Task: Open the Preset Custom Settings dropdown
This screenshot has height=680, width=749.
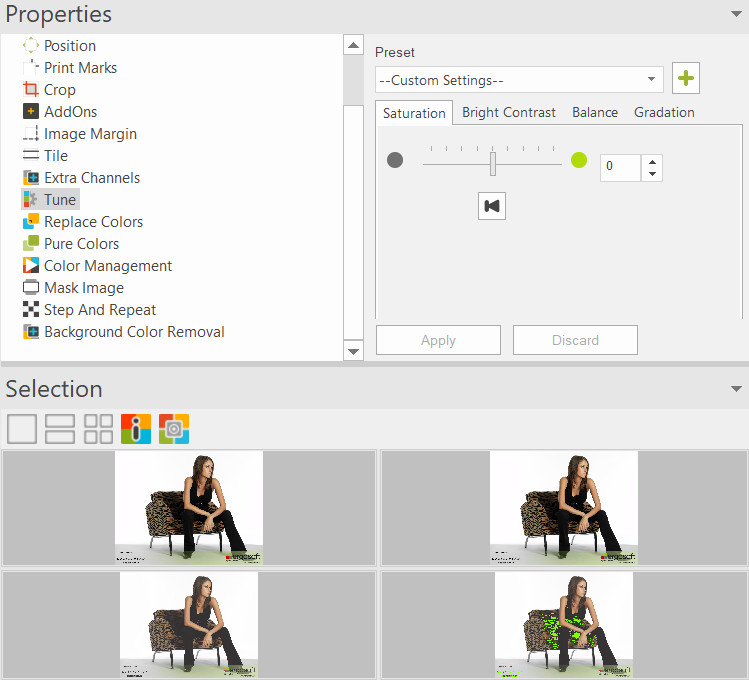Action: tap(519, 80)
